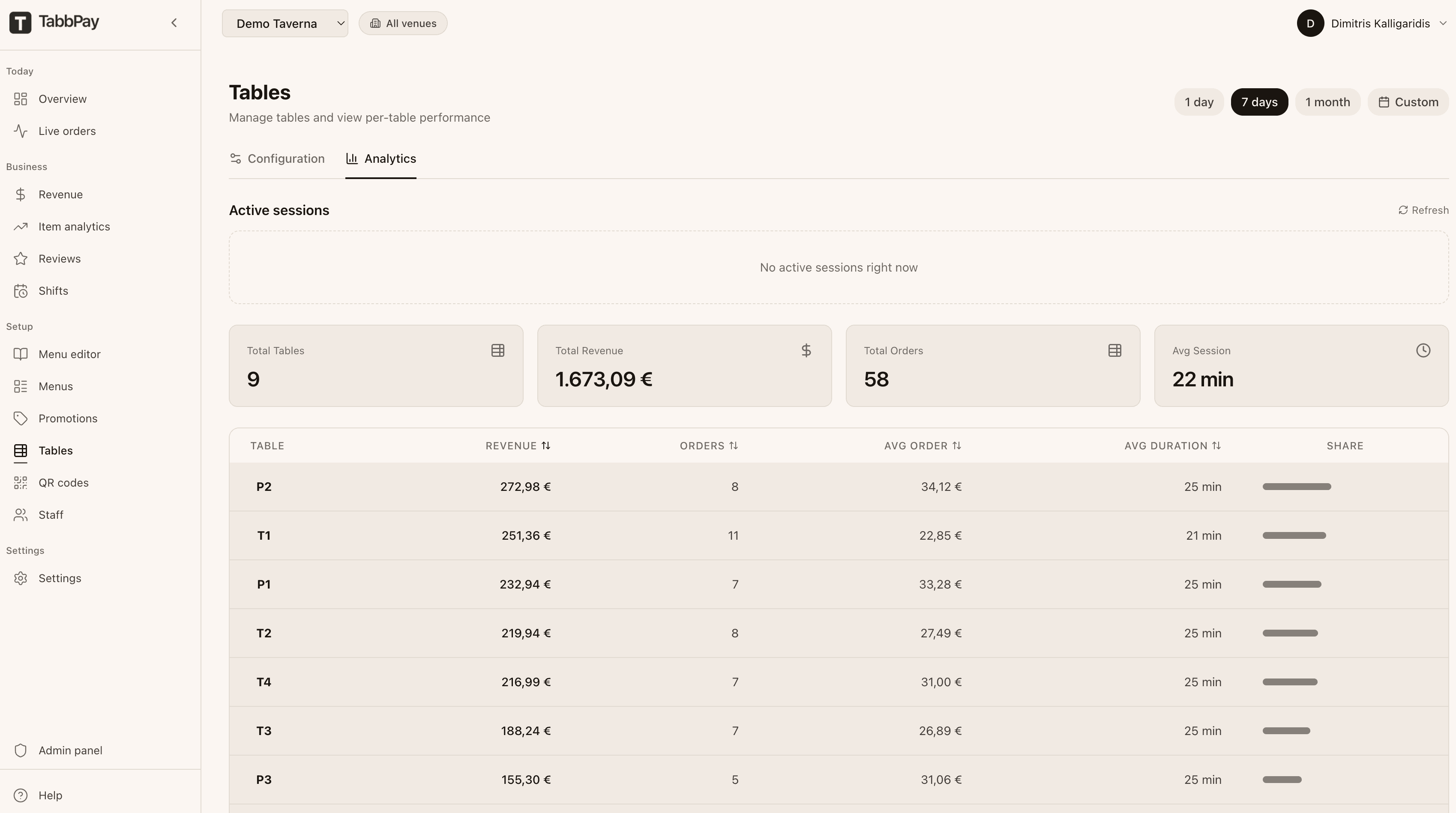Click the Admin panel shield icon
Image resolution: width=1456 pixels, height=813 pixels.
(20, 751)
